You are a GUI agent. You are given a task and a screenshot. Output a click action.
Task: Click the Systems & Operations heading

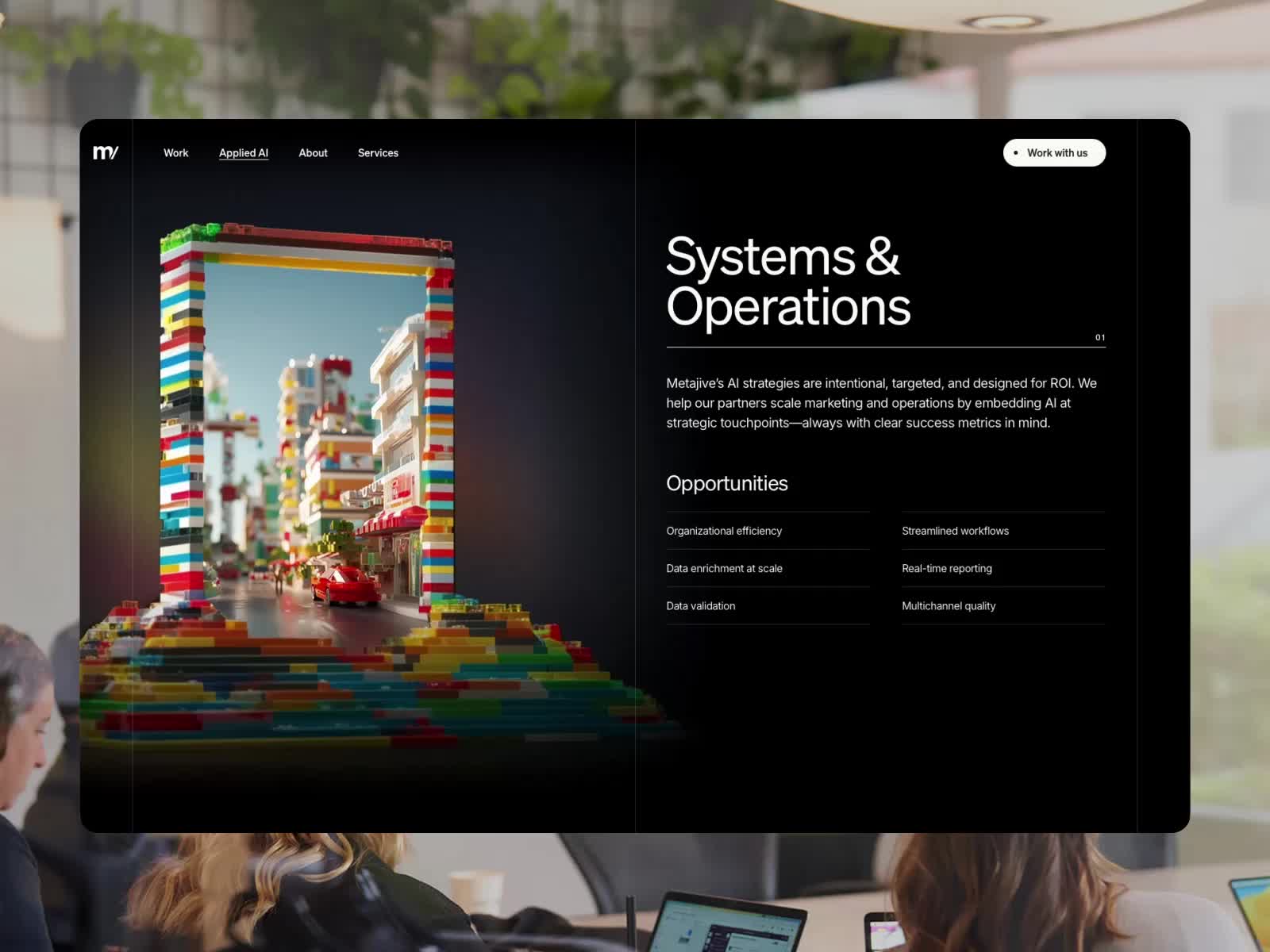pos(787,282)
